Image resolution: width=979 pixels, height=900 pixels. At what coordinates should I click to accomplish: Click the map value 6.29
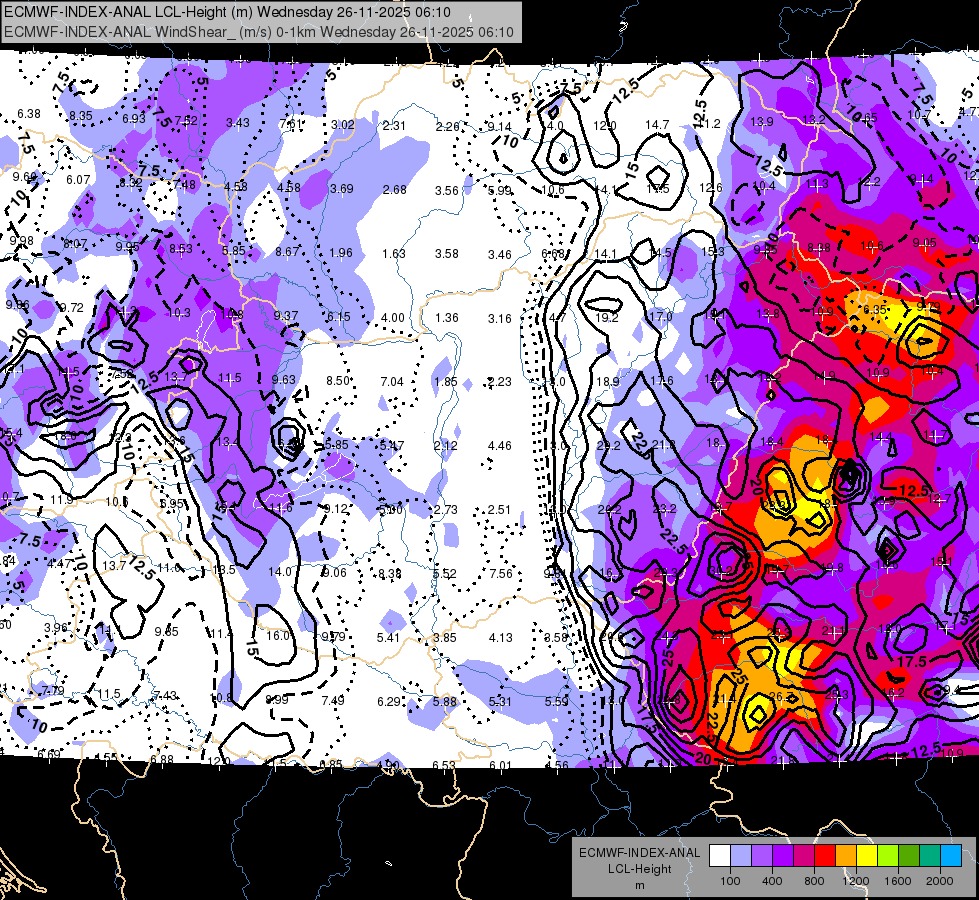[x=389, y=702]
